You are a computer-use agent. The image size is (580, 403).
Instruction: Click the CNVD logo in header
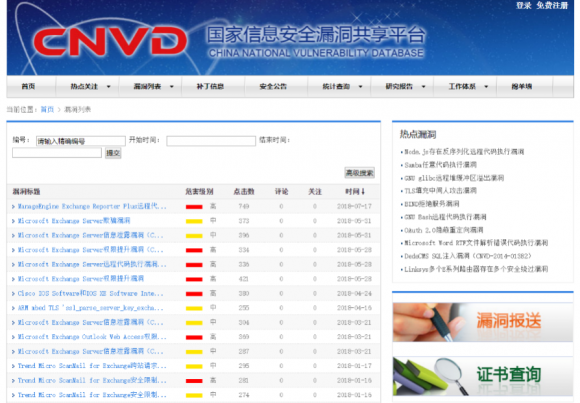(x=110, y=41)
